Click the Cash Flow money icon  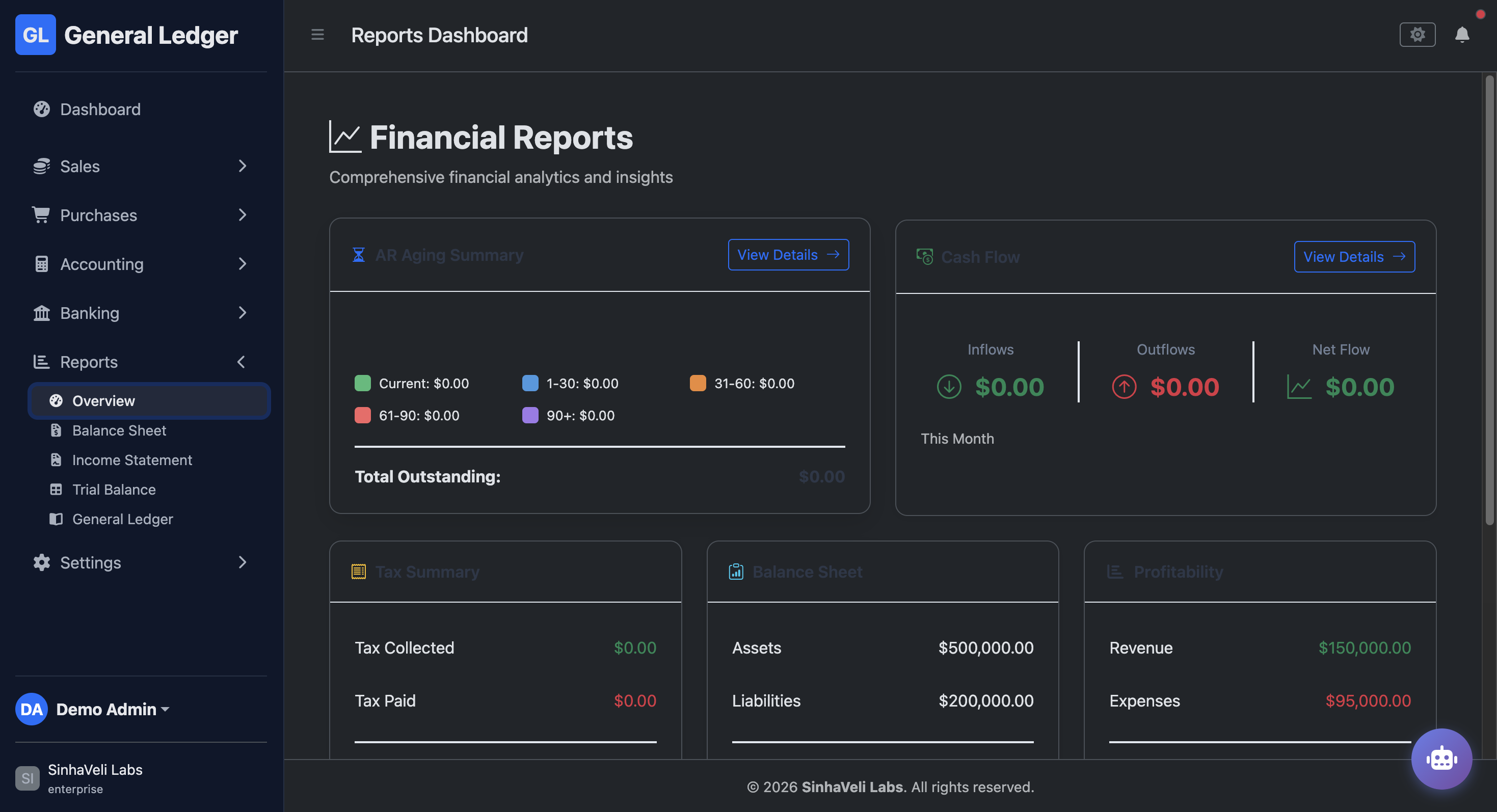[925, 256]
